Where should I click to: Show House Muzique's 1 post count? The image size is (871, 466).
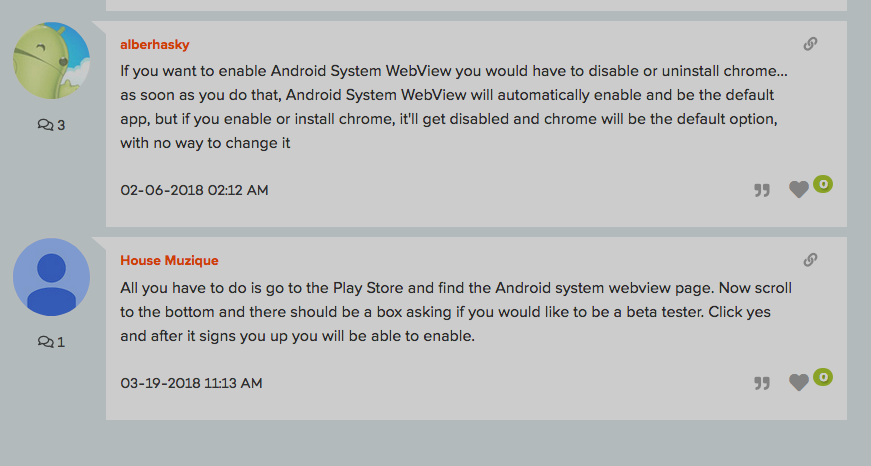(x=51, y=342)
